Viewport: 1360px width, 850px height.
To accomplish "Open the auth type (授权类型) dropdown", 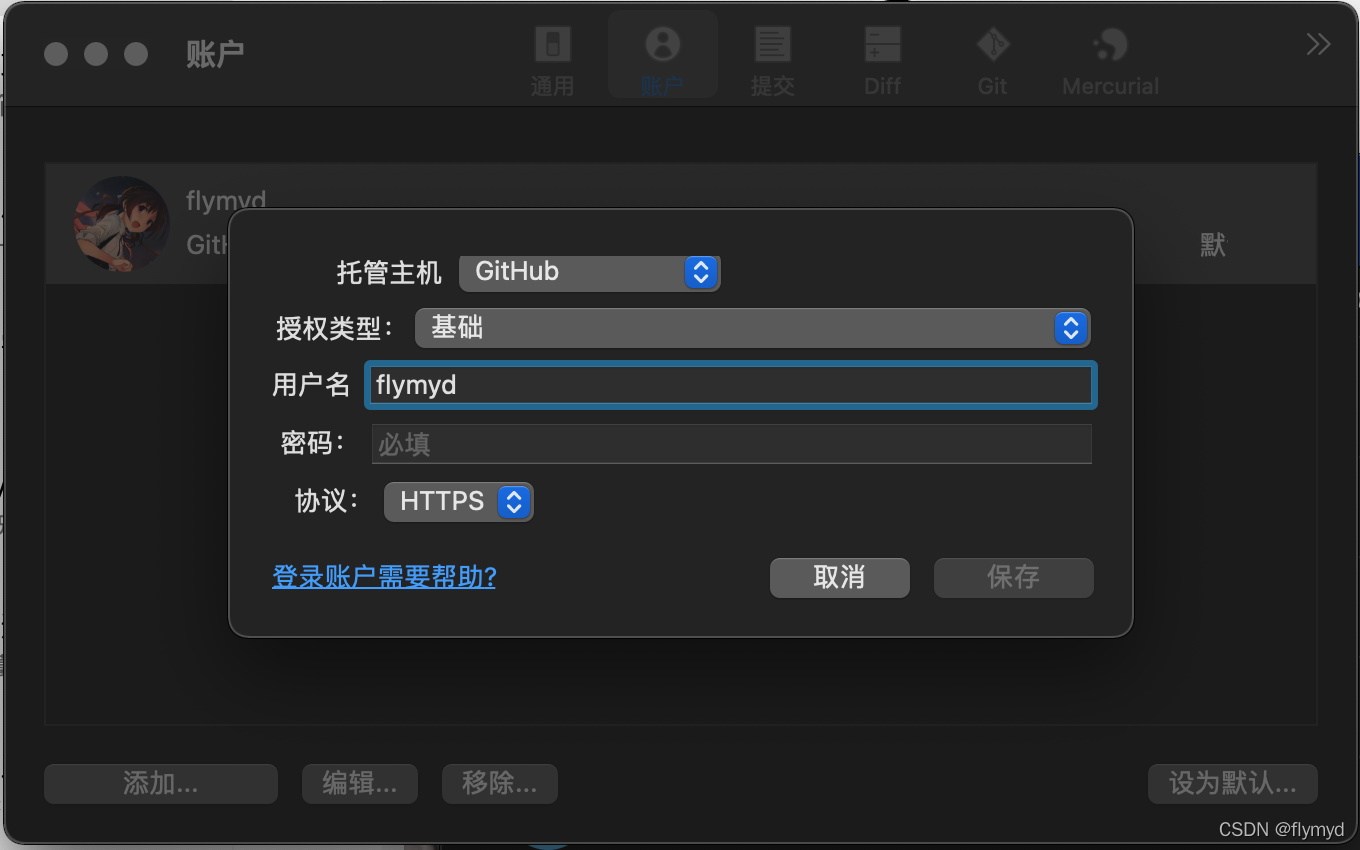I will click(x=752, y=327).
